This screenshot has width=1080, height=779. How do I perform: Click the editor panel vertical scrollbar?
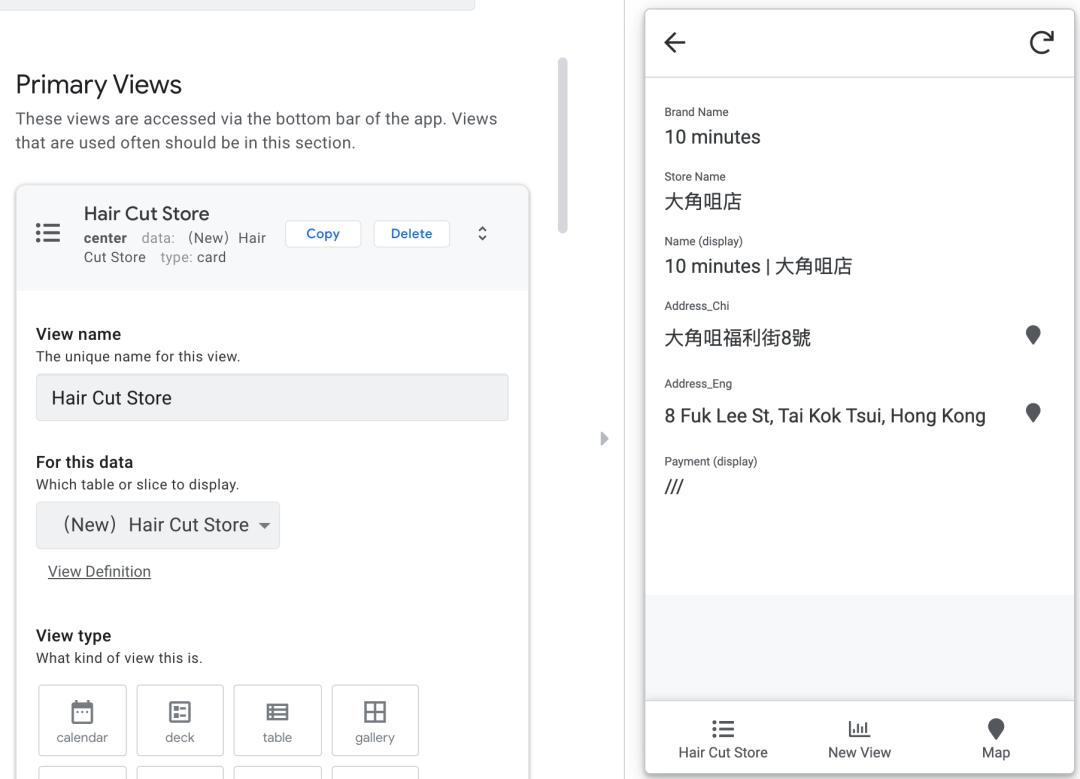click(x=562, y=146)
